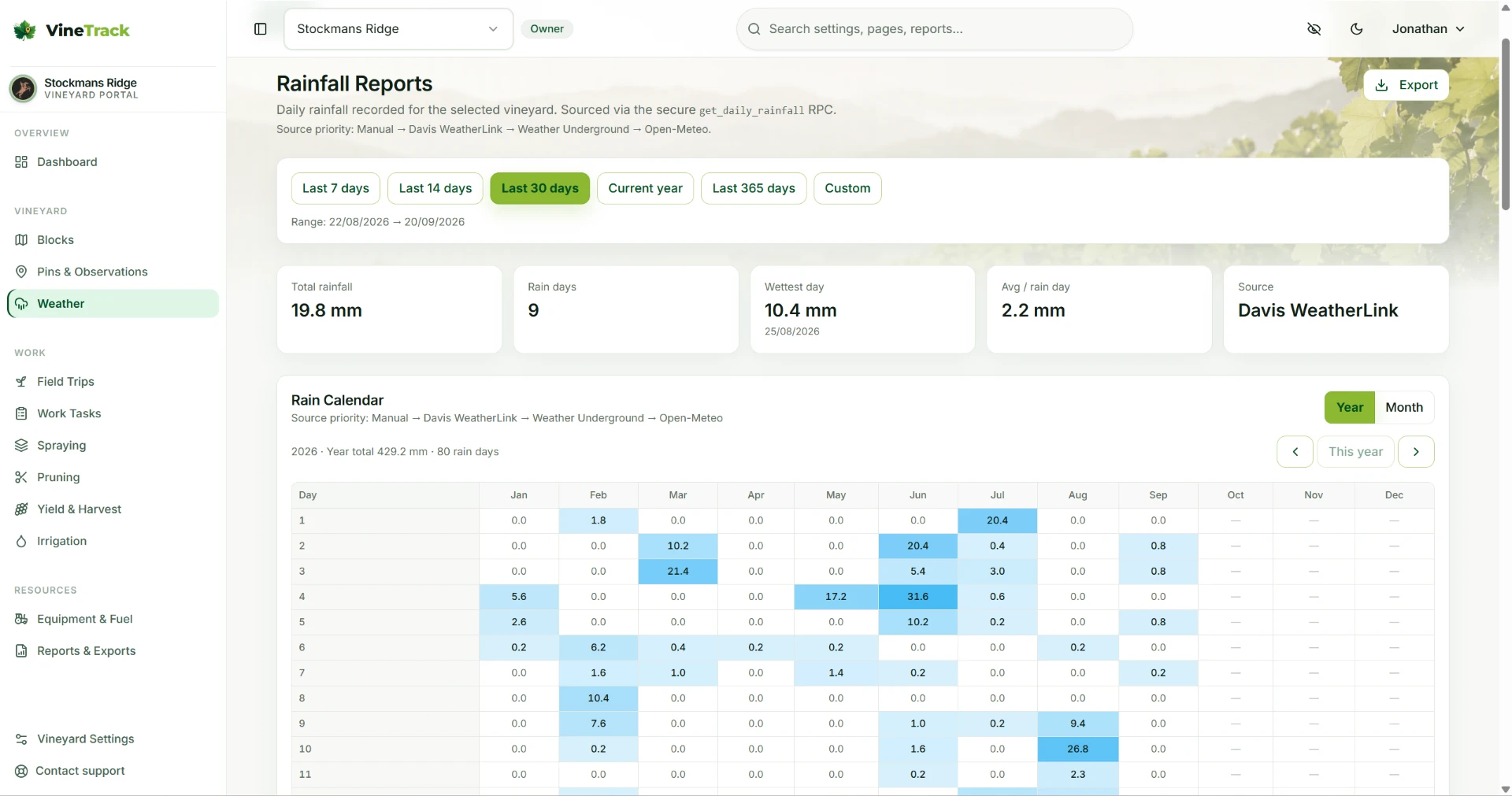The height and width of the screenshot is (796, 1512).
Task: Select the Custom date range
Action: tap(847, 188)
